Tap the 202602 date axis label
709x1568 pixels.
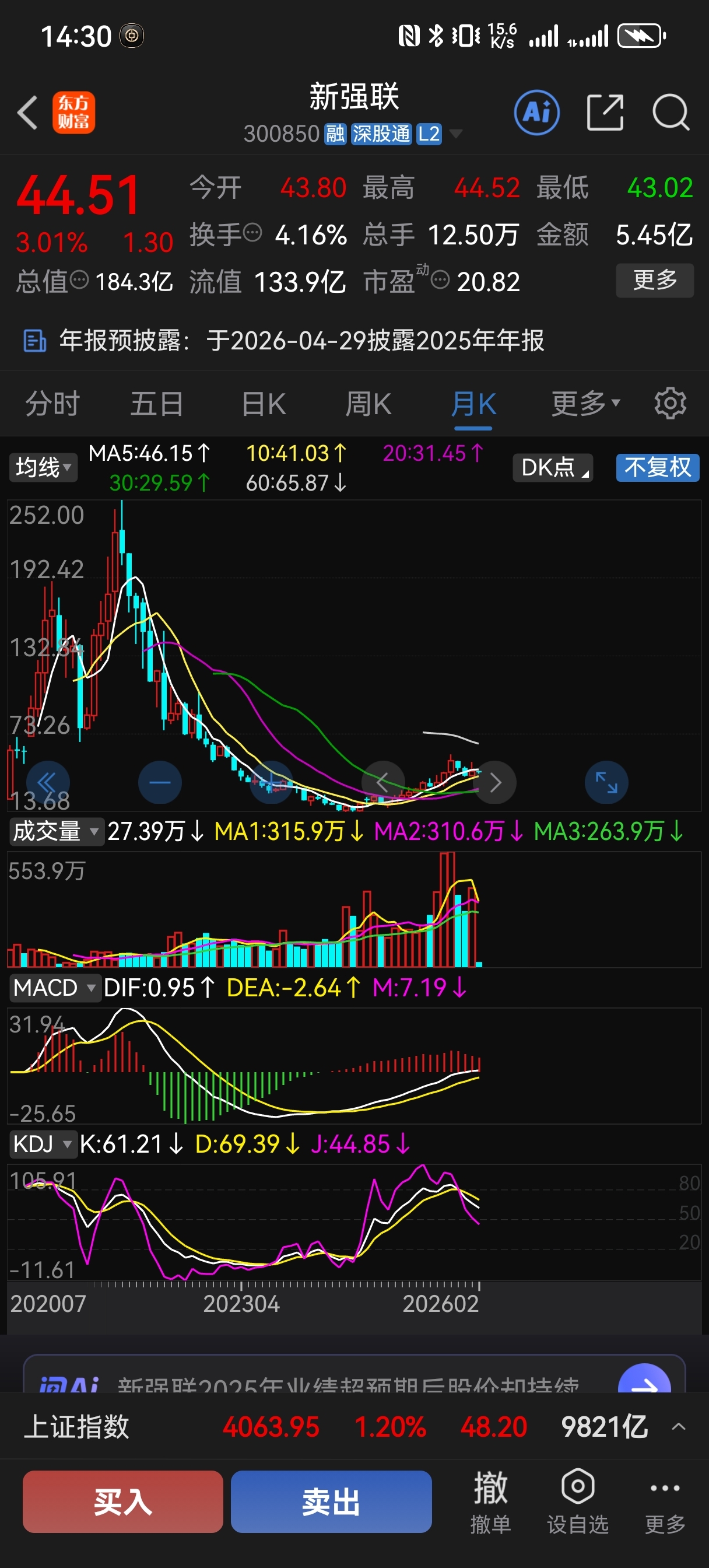[441, 1303]
